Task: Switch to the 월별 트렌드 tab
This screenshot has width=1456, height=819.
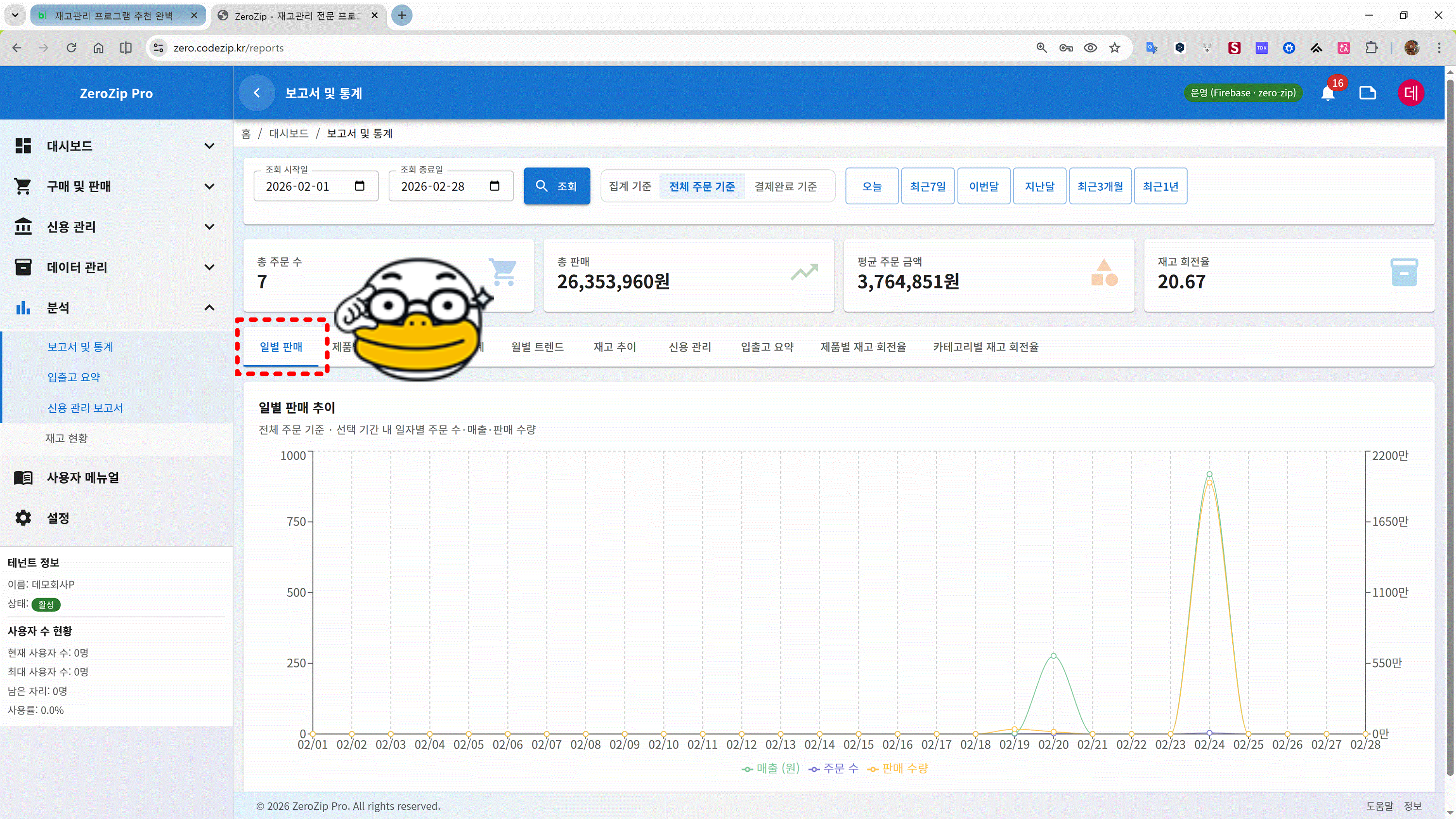Action: pyautogui.click(x=537, y=347)
